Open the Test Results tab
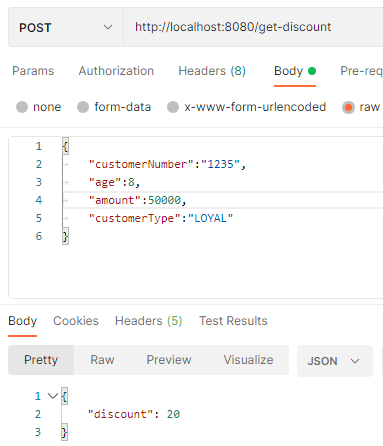This screenshot has width=383, height=446. point(233,321)
